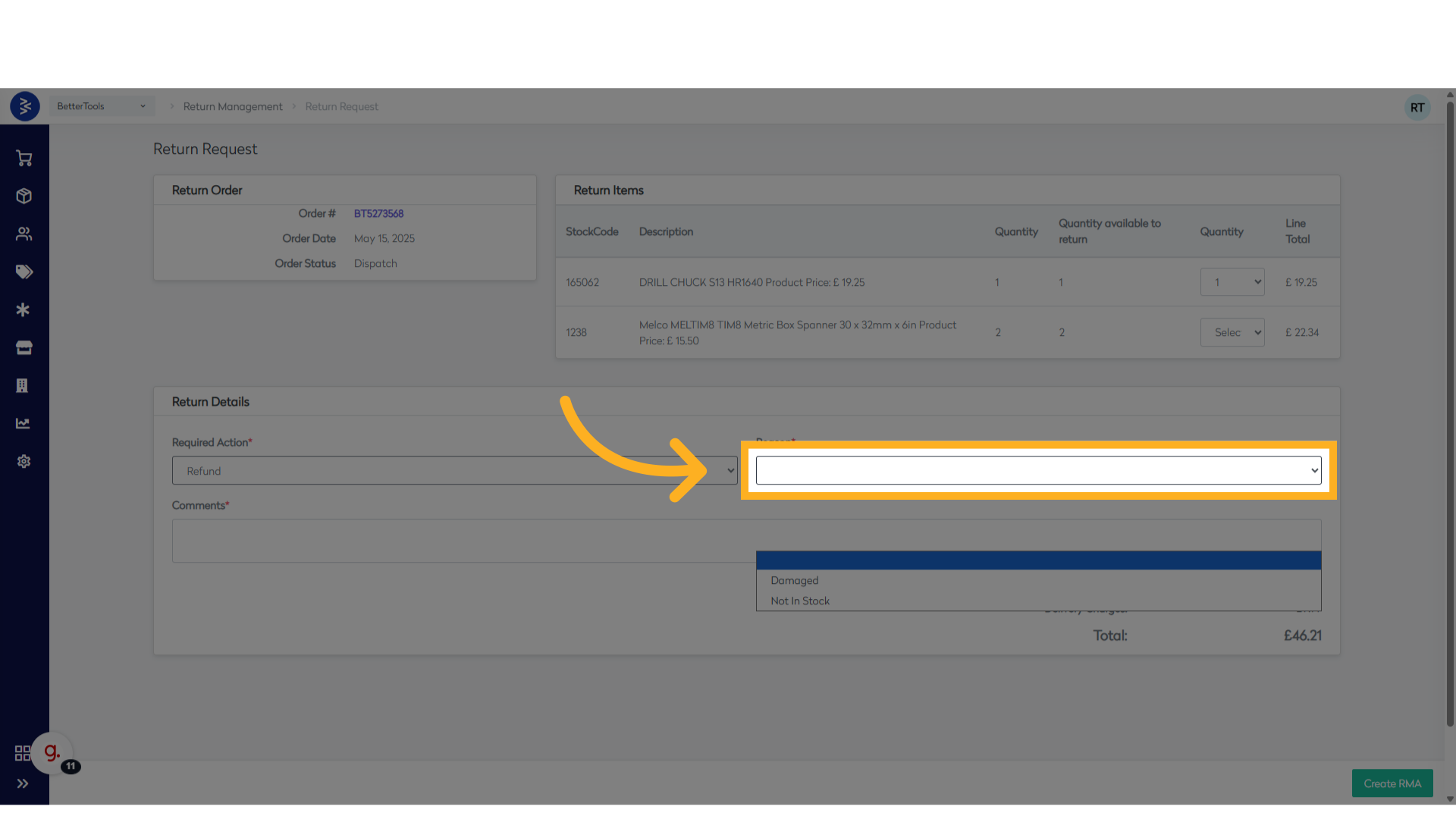The height and width of the screenshot is (819, 1456).
Task: Open quantity dropdown for DRILL CHUCK row
Action: click(x=1232, y=282)
